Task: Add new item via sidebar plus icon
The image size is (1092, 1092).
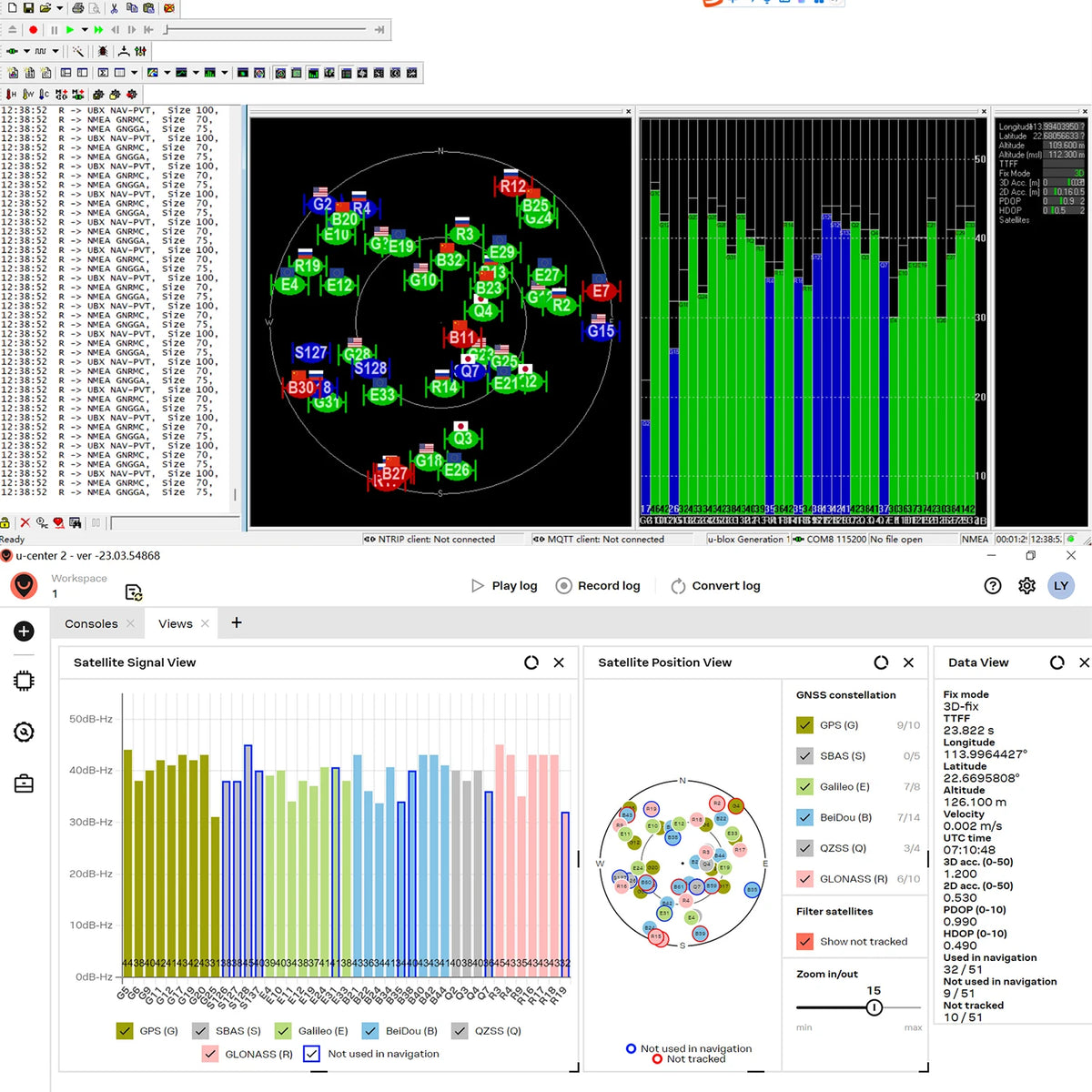Action: coord(24,632)
